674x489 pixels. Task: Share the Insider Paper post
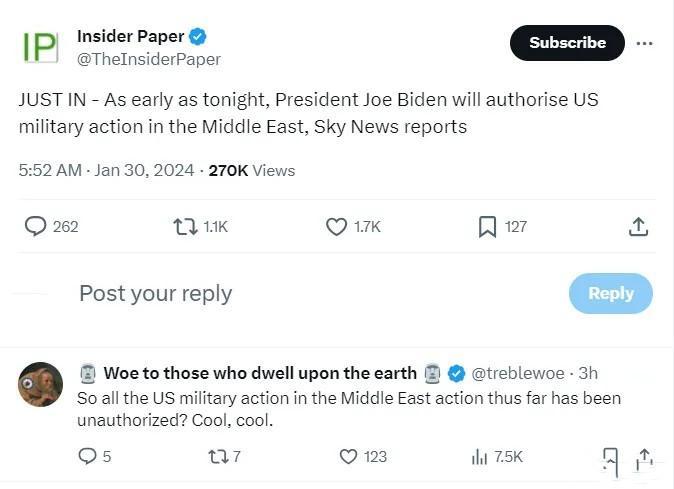pos(638,226)
